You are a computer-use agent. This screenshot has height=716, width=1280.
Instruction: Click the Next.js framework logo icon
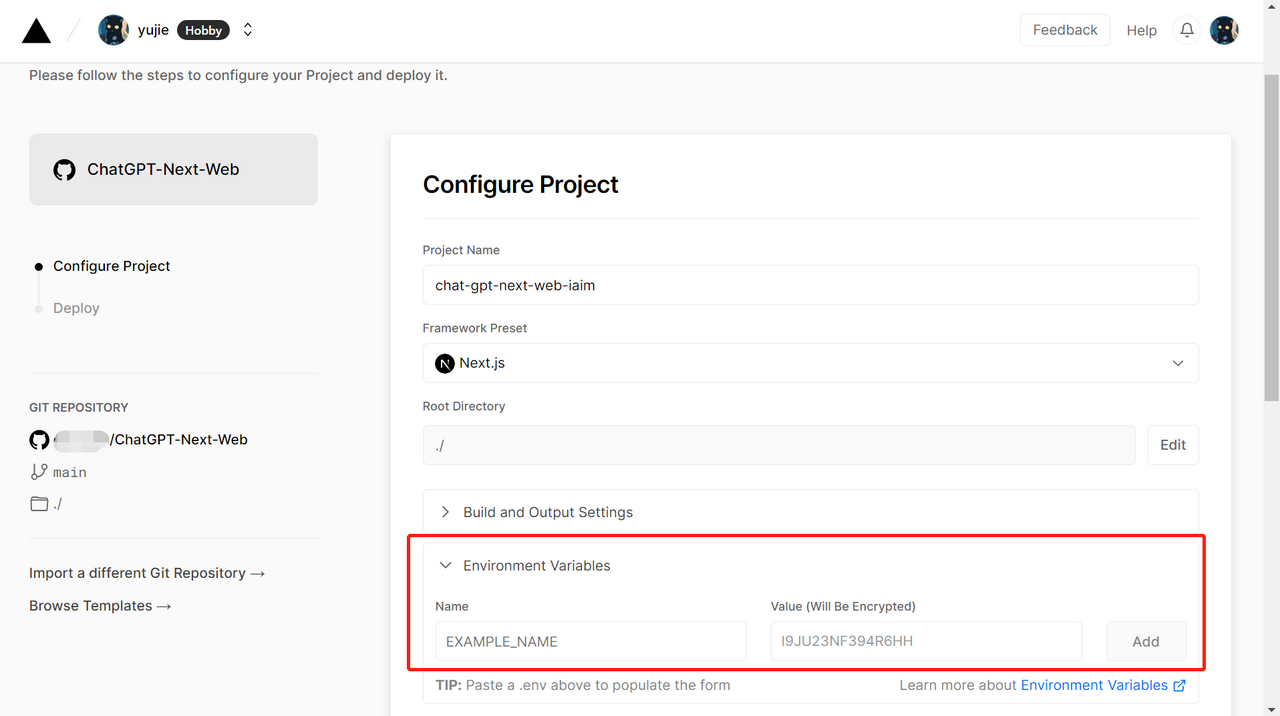tap(445, 363)
